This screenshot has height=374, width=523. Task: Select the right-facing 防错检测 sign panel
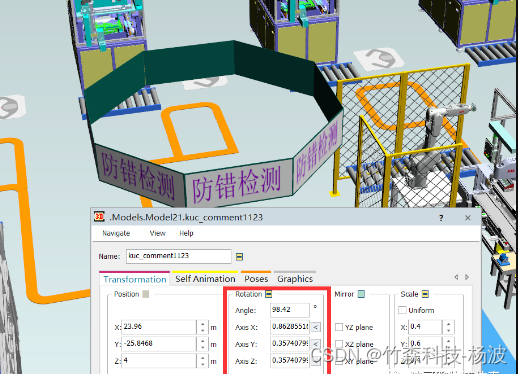pyautogui.click(x=318, y=153)
